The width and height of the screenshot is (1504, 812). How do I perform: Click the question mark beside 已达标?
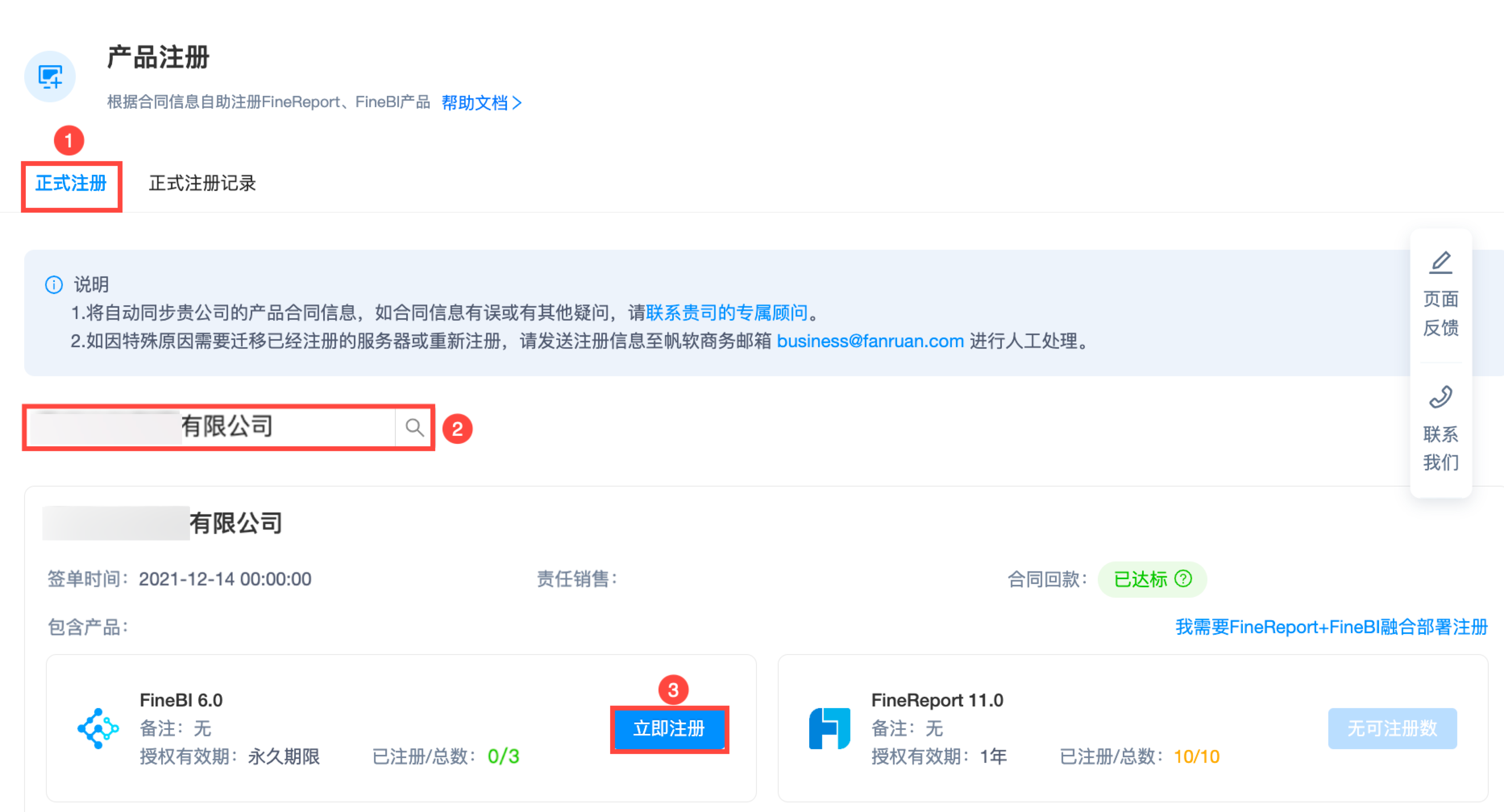[x=1183, y=579]
